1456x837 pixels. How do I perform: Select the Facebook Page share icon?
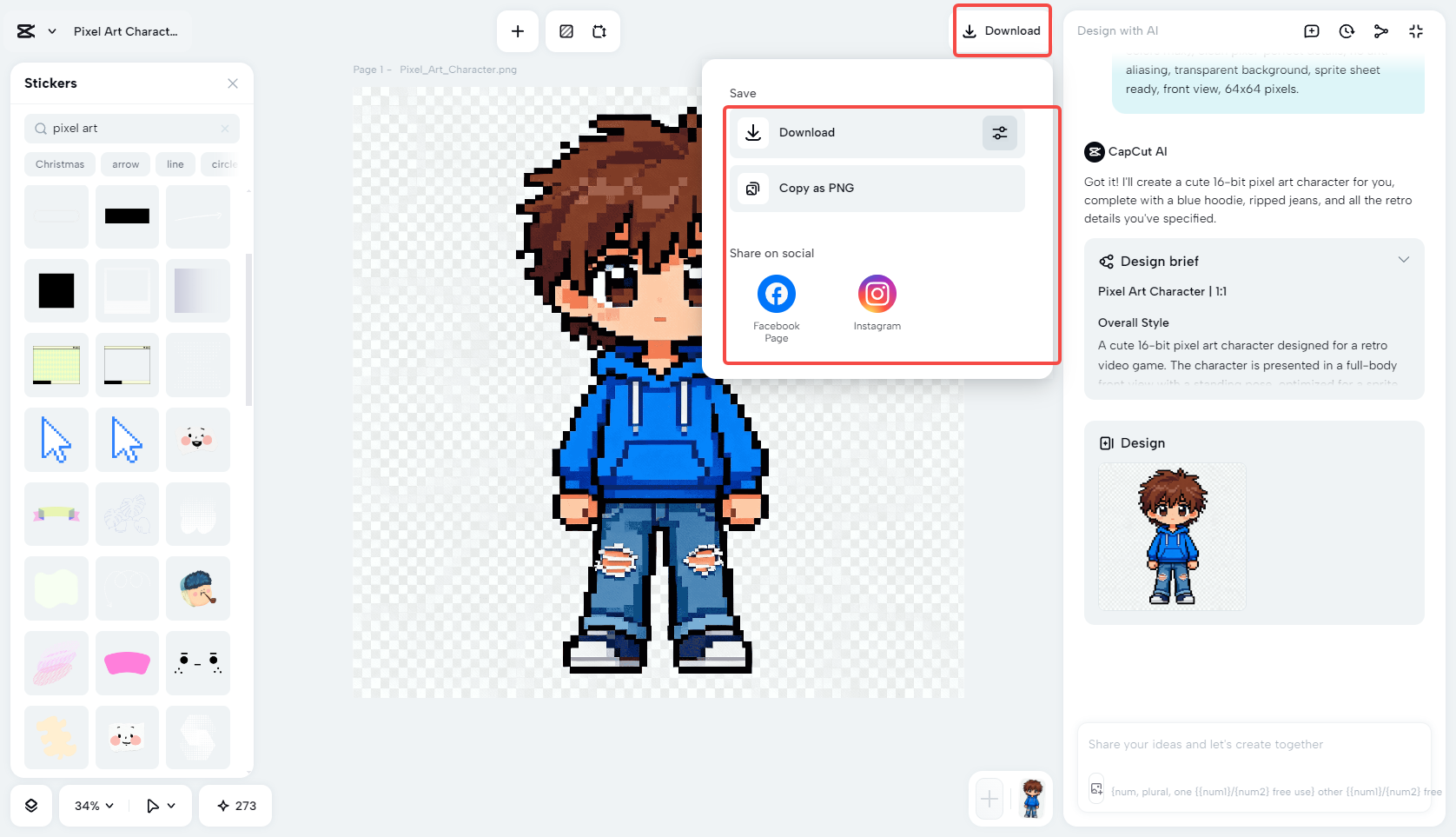(x=776, y=294)
